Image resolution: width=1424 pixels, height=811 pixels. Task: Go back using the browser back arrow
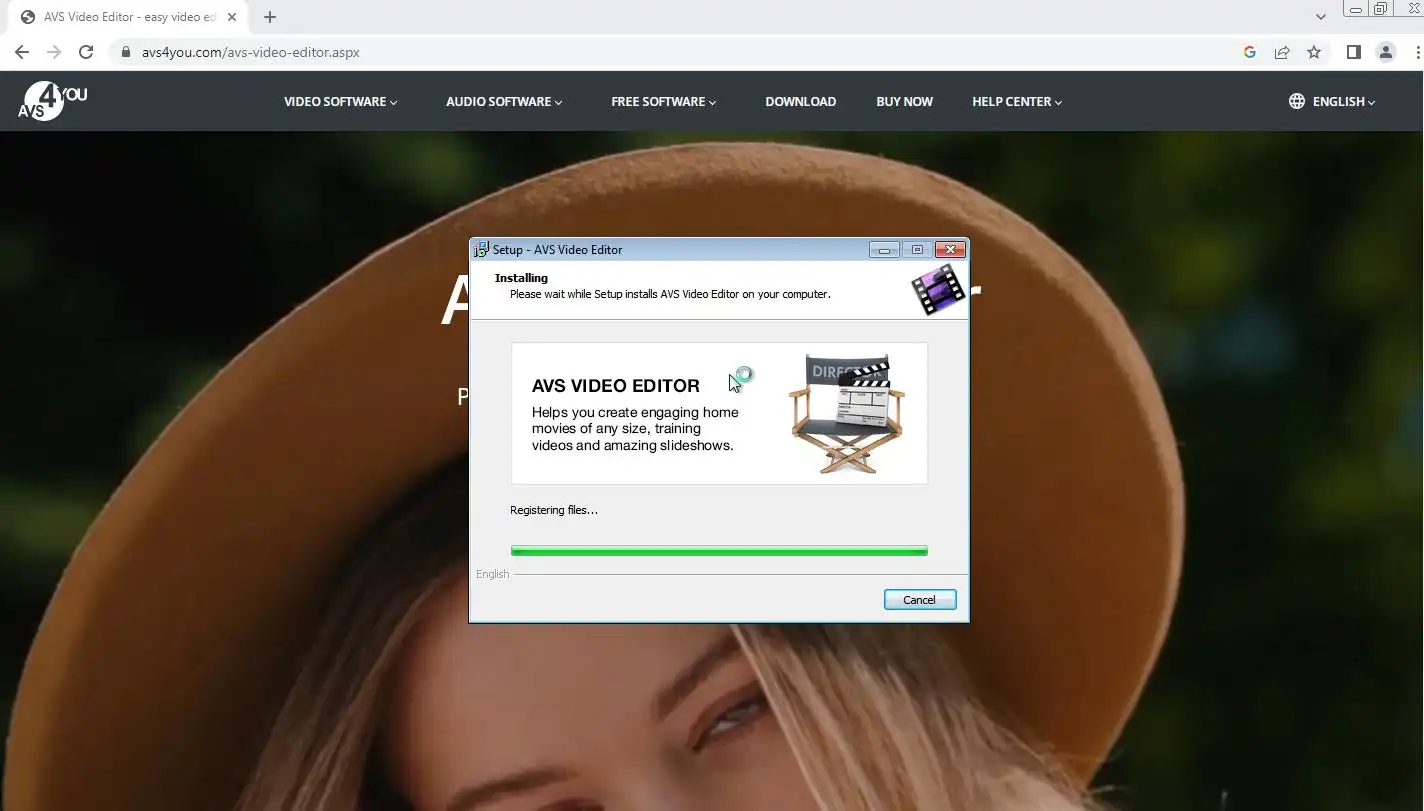coord(21,52)
